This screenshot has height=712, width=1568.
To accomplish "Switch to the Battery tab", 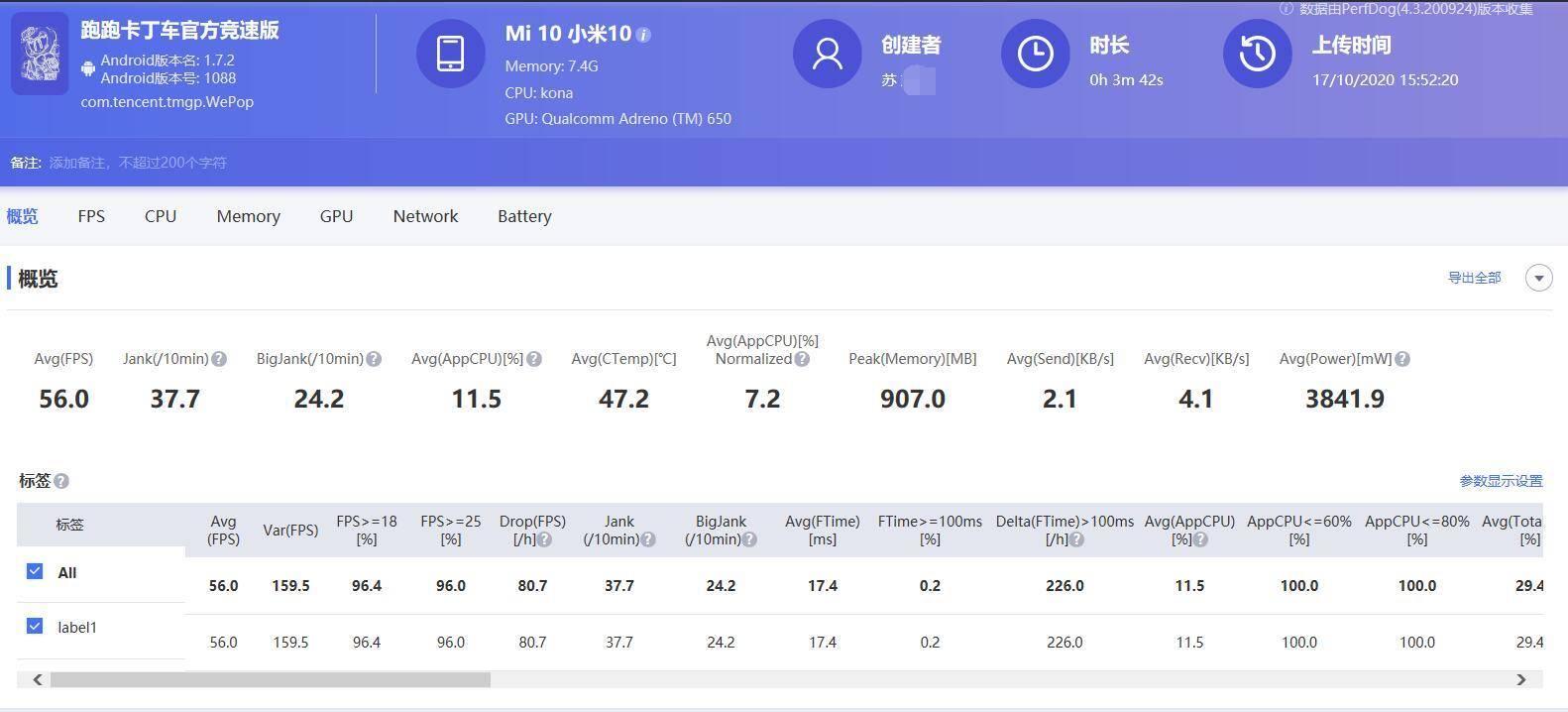I will point(524,216).
